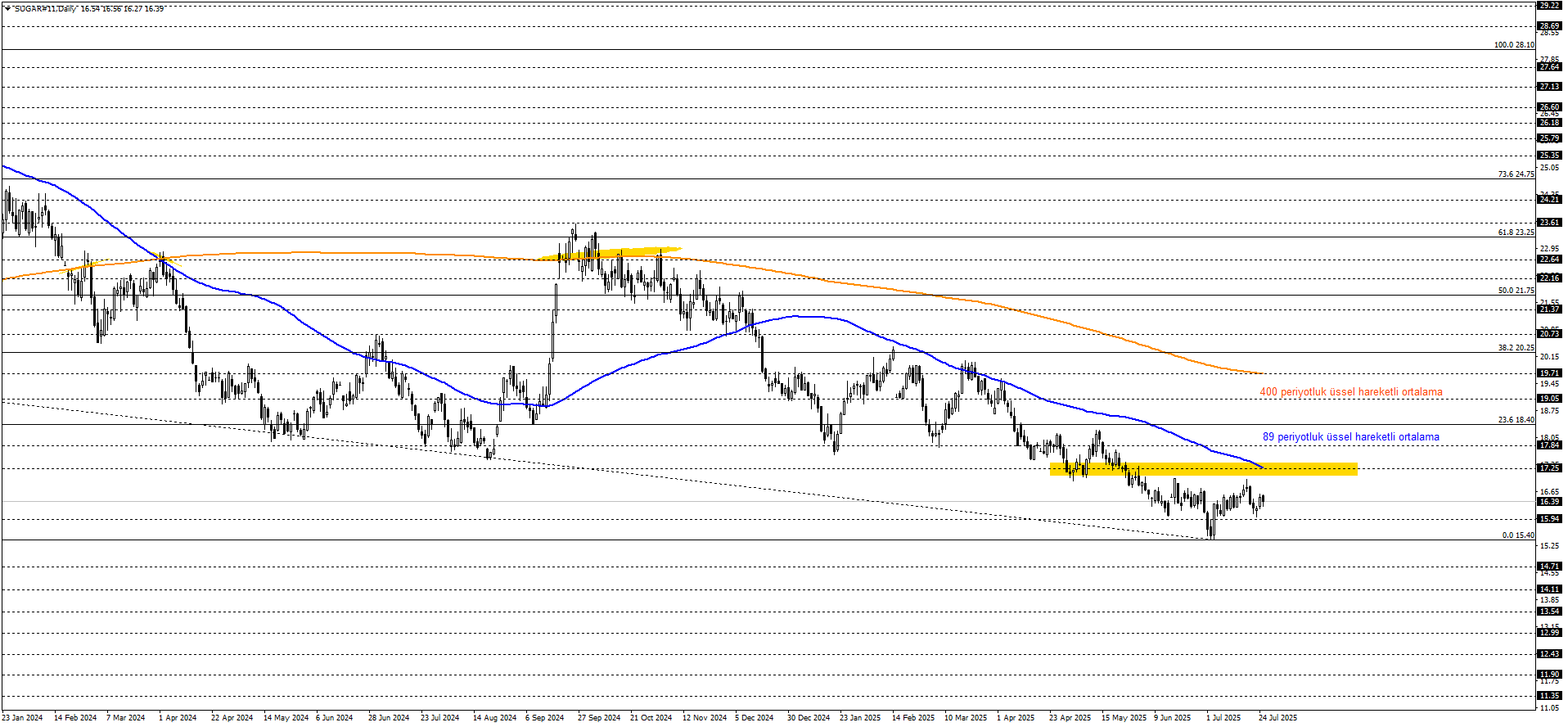The height and width of the screenshot is (727, 1568).
Task: Click the 23 Jan 2024 date on time axis
Action: [x=22, y=718]
